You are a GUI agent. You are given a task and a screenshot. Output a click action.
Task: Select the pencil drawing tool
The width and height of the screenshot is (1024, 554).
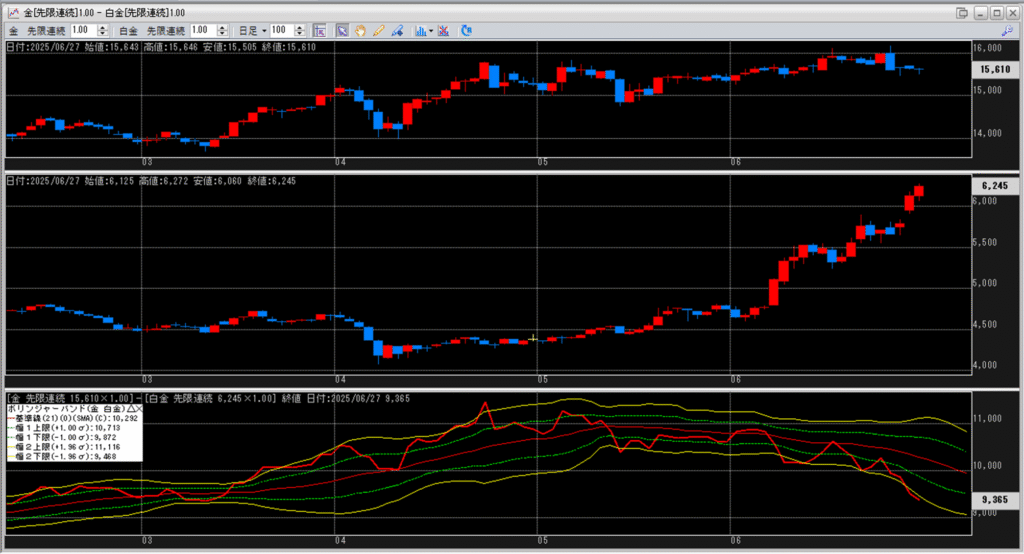tap(379, 31)
